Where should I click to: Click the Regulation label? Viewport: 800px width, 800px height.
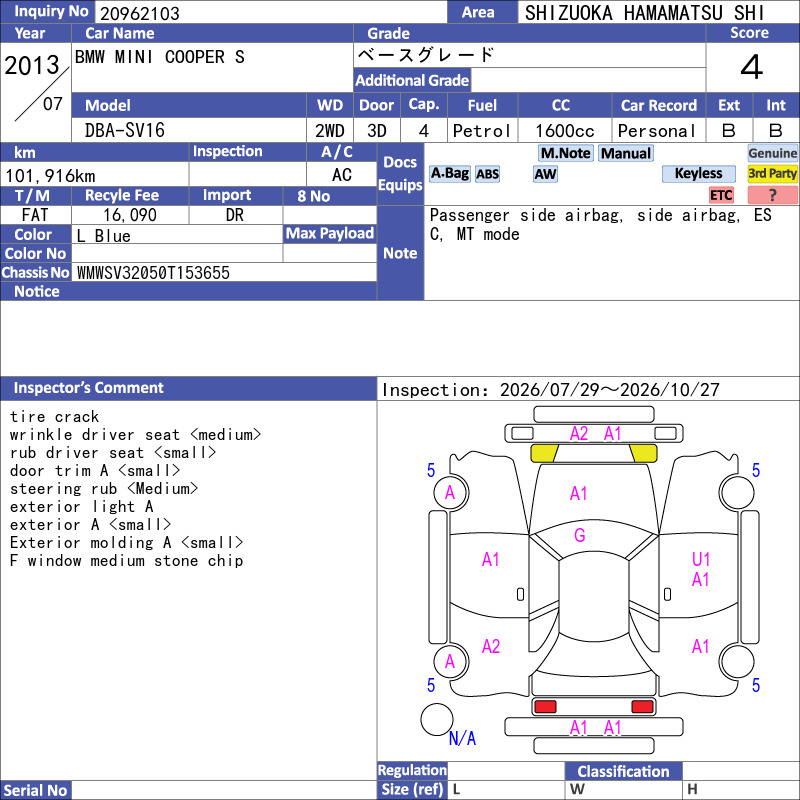412,770
